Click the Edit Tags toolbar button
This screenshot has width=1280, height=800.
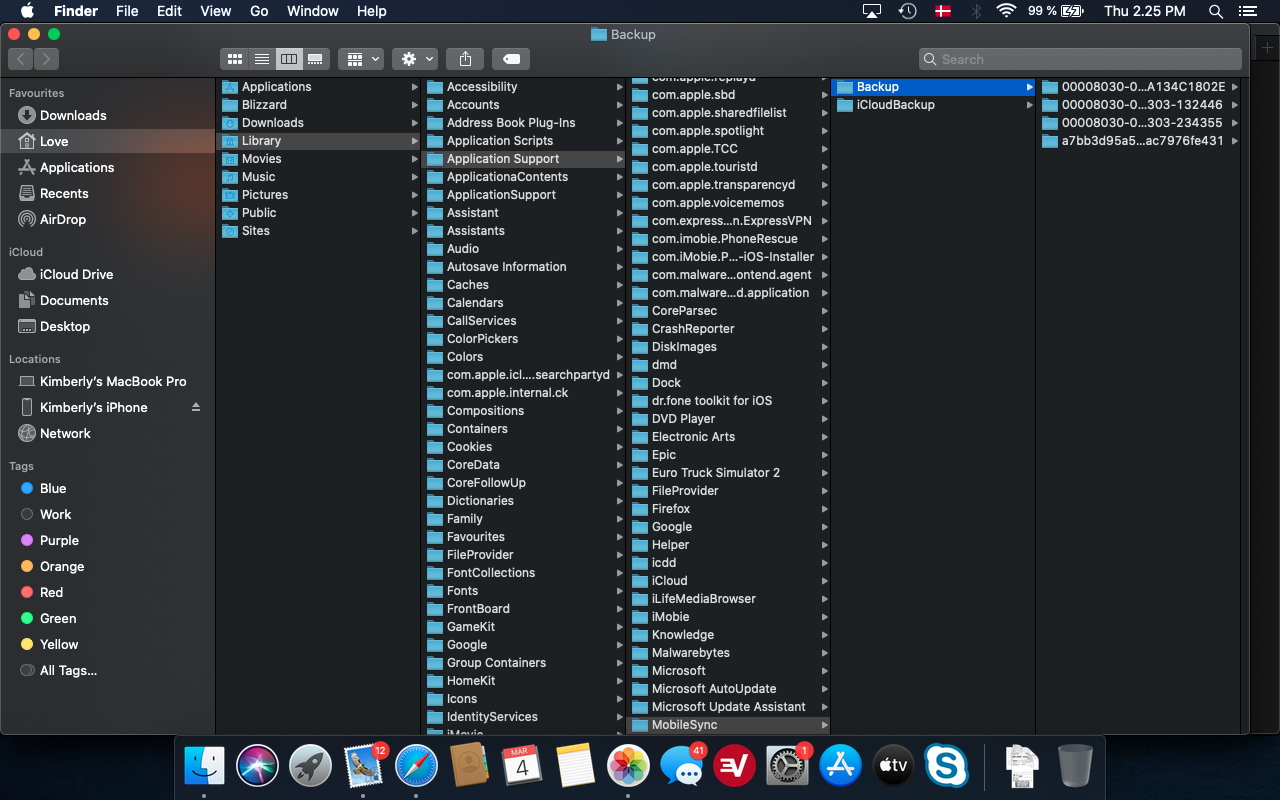coord(511,59)
